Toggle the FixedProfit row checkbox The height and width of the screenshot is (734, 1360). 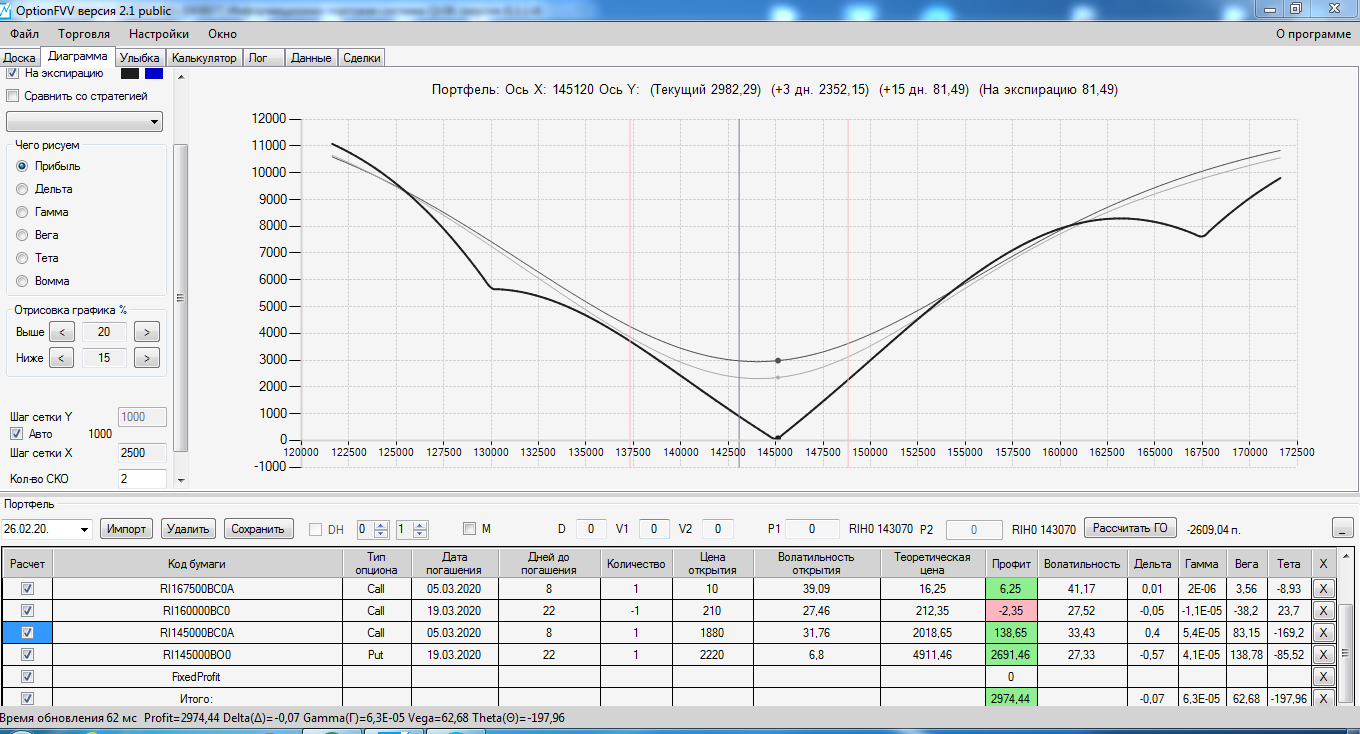tap(28, 677)
